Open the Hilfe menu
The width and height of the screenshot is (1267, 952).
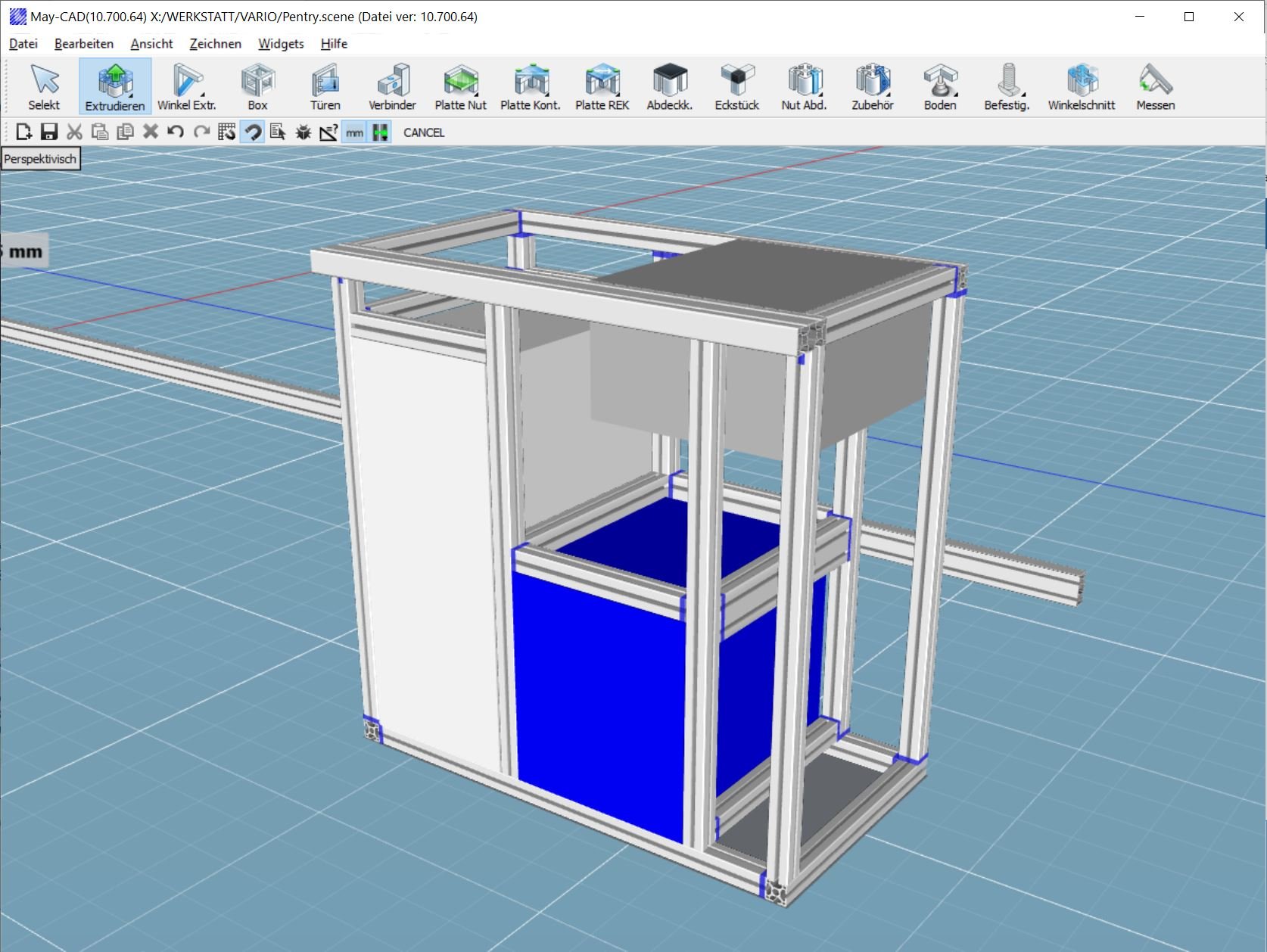click(x=334, y=44)
